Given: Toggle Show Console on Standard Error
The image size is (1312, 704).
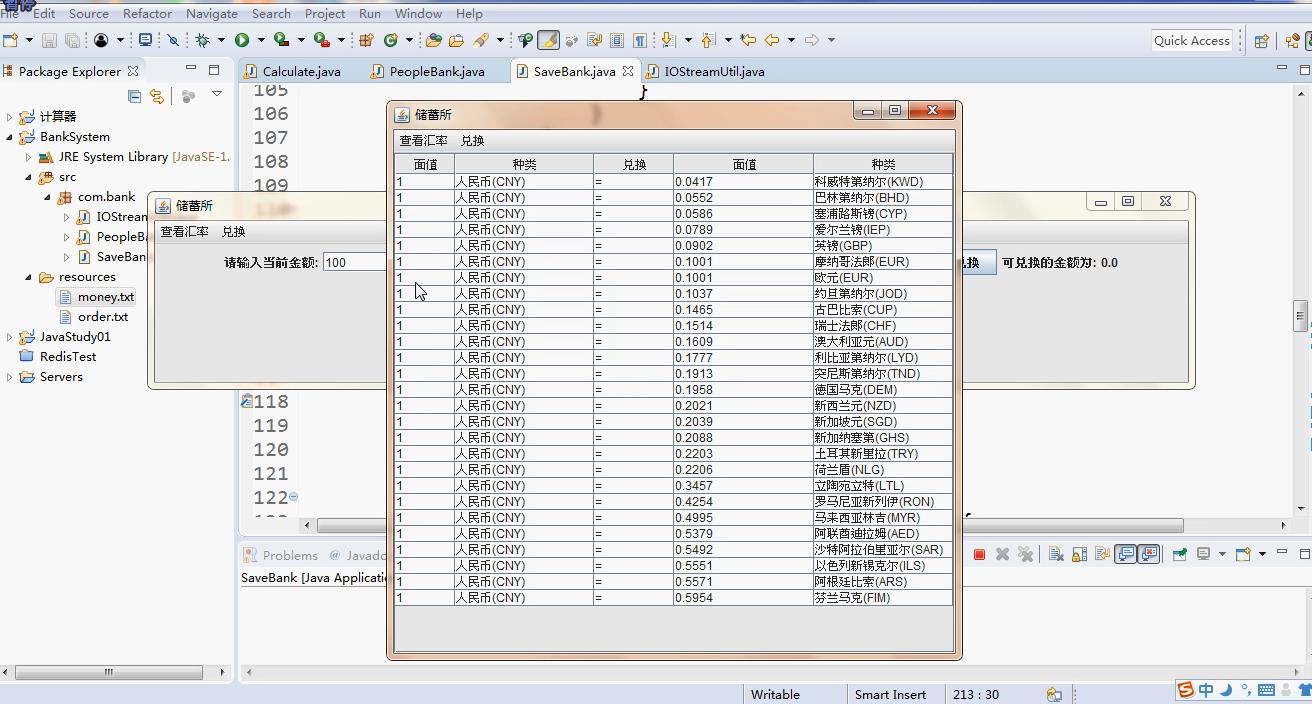Looking at the screenshot, I should (x=1149, y=554).
